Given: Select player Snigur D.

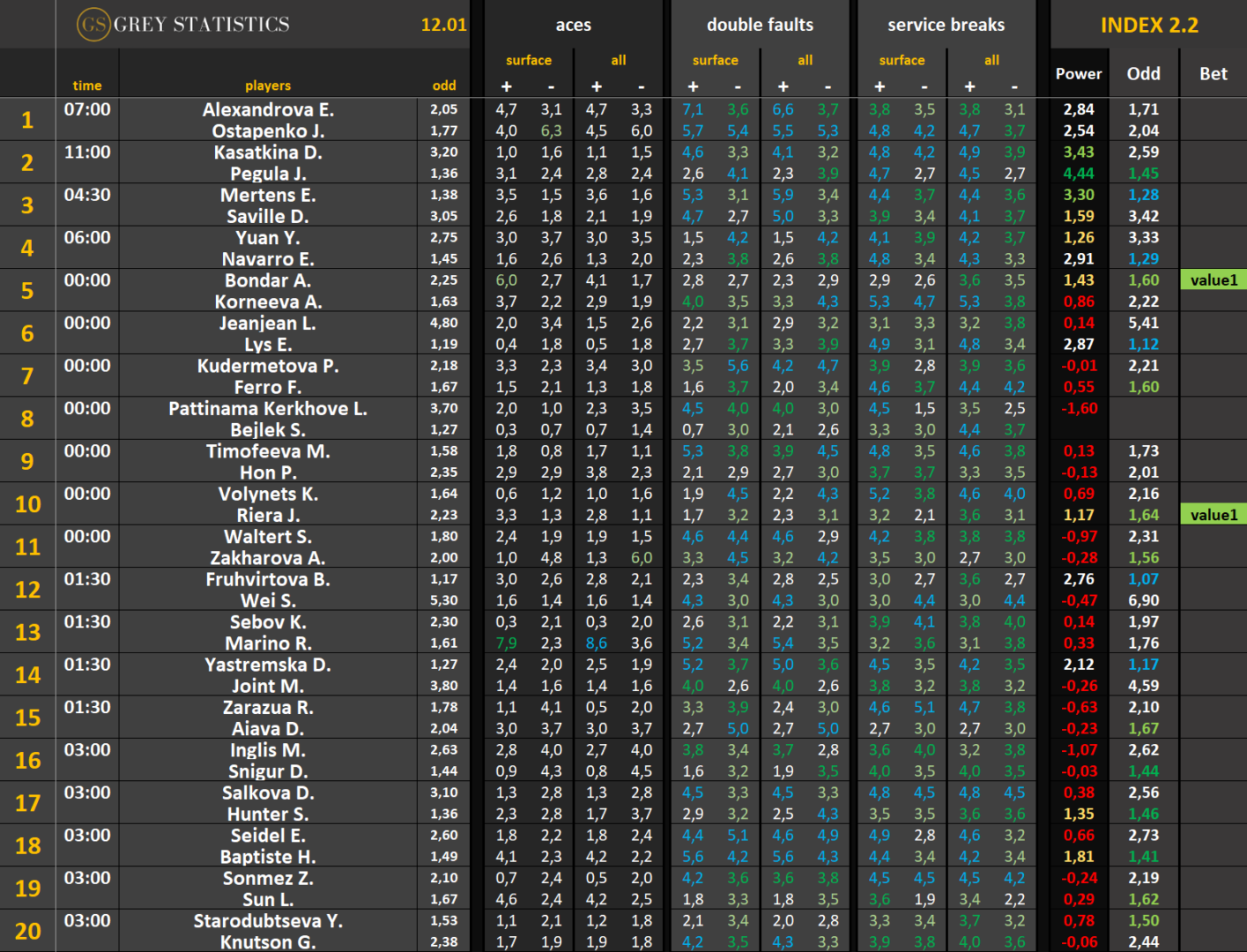Looking at the screenshot, I should pos(268,772).
